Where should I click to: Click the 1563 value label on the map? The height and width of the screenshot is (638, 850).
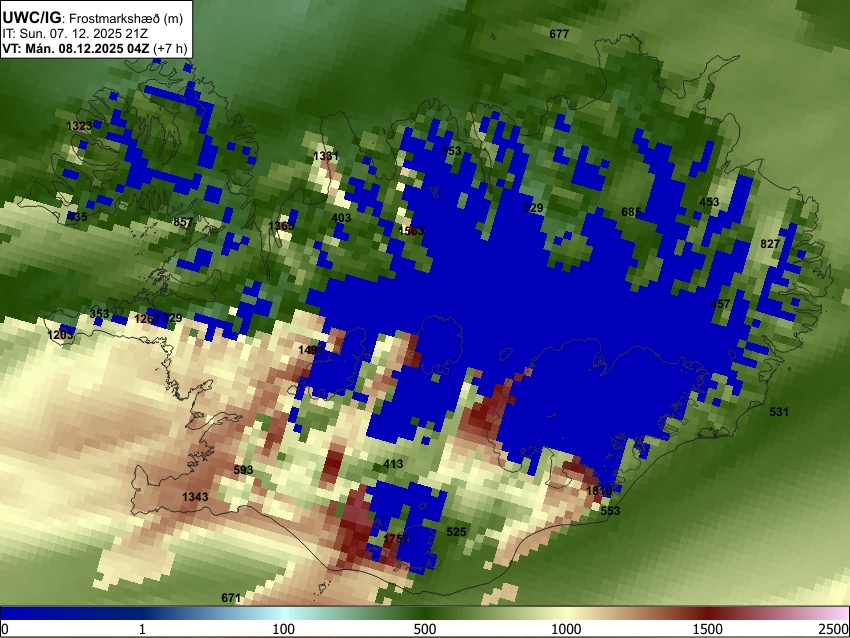(411, 231)
